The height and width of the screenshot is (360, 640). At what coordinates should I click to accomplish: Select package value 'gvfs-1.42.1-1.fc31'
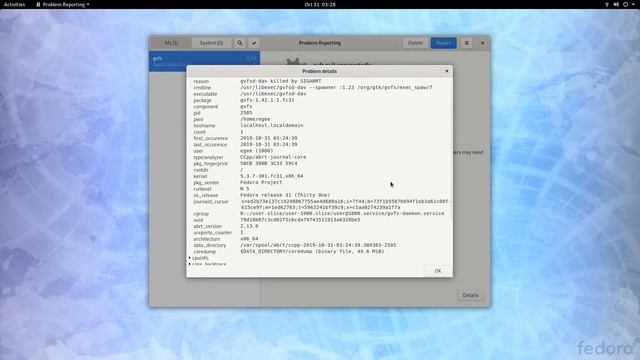point(267,100)
